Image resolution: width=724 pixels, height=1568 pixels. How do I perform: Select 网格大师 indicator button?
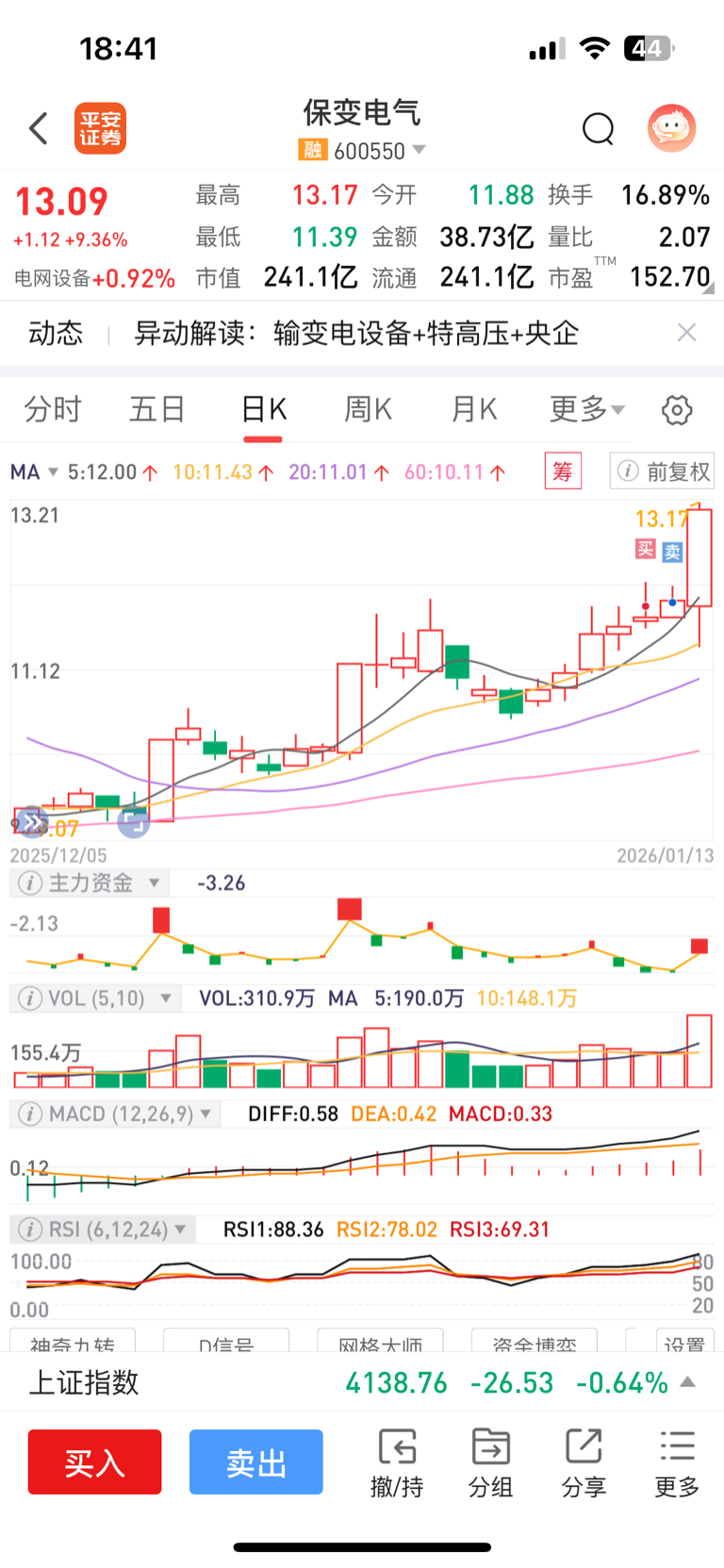(x=380, y=1341)
